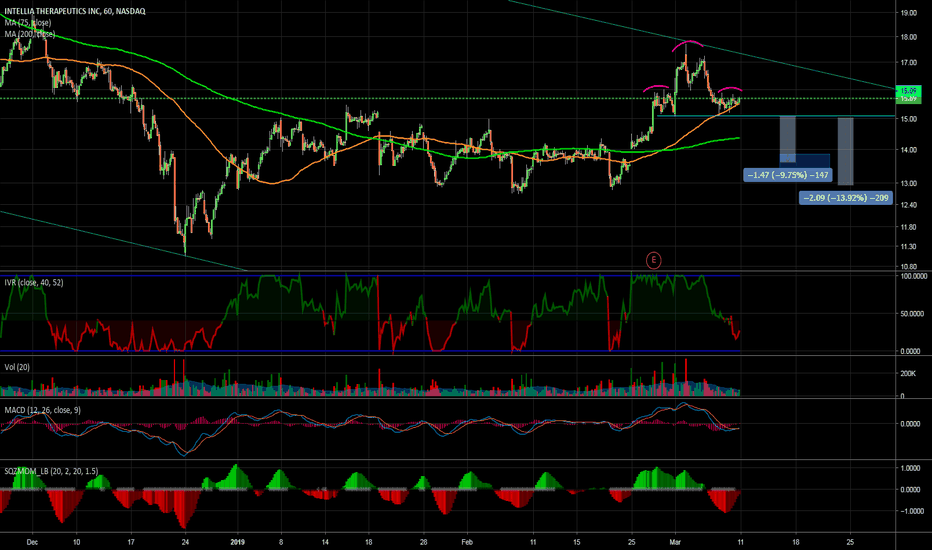932x550 pixels.
Task: Select the pink head arc at the peak
Action: (x=688, y=45)
